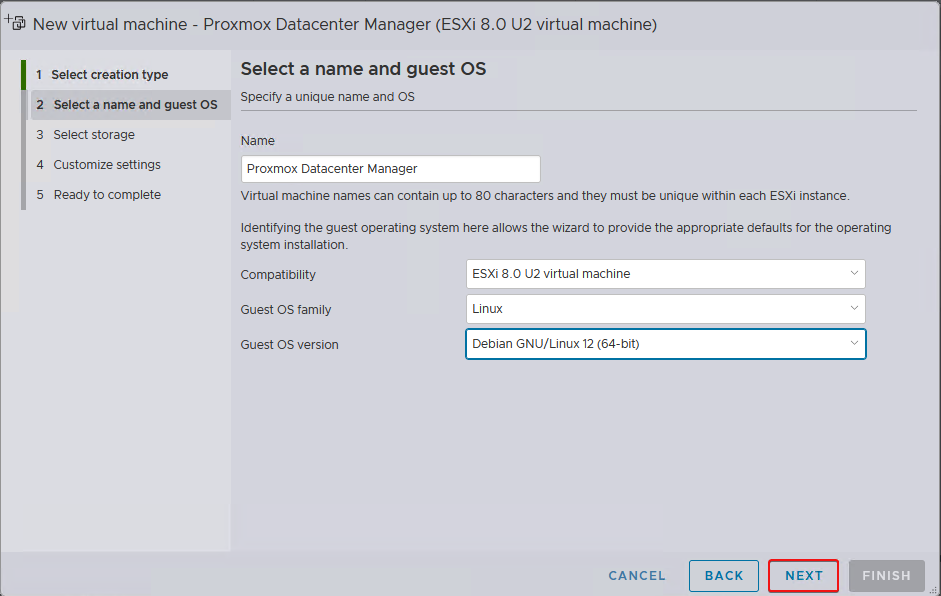The height and width of the screenshot is (596, 941).
Task: Go to step 1 Select creation type
Action: pos(110,75)
